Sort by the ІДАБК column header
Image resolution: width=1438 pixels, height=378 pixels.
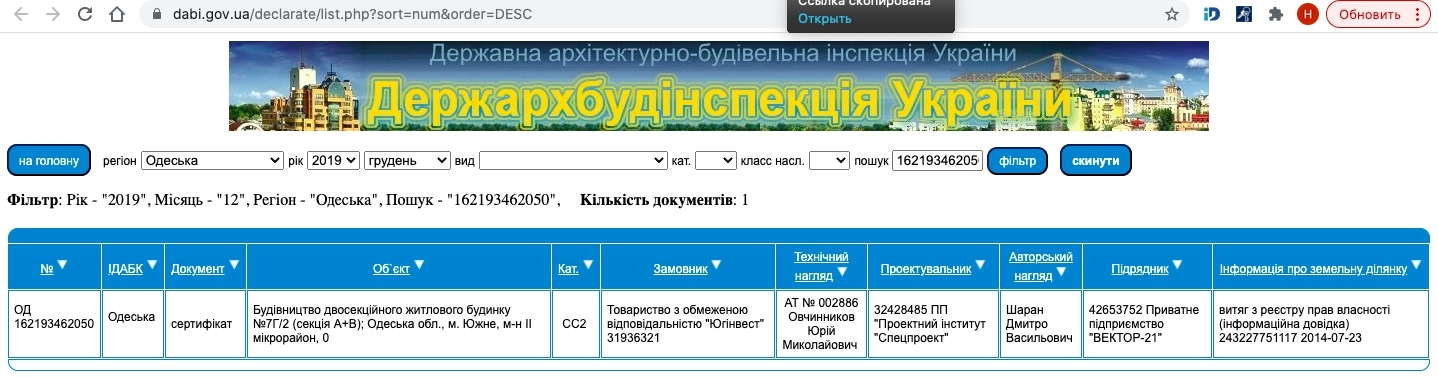pos(125,269)
